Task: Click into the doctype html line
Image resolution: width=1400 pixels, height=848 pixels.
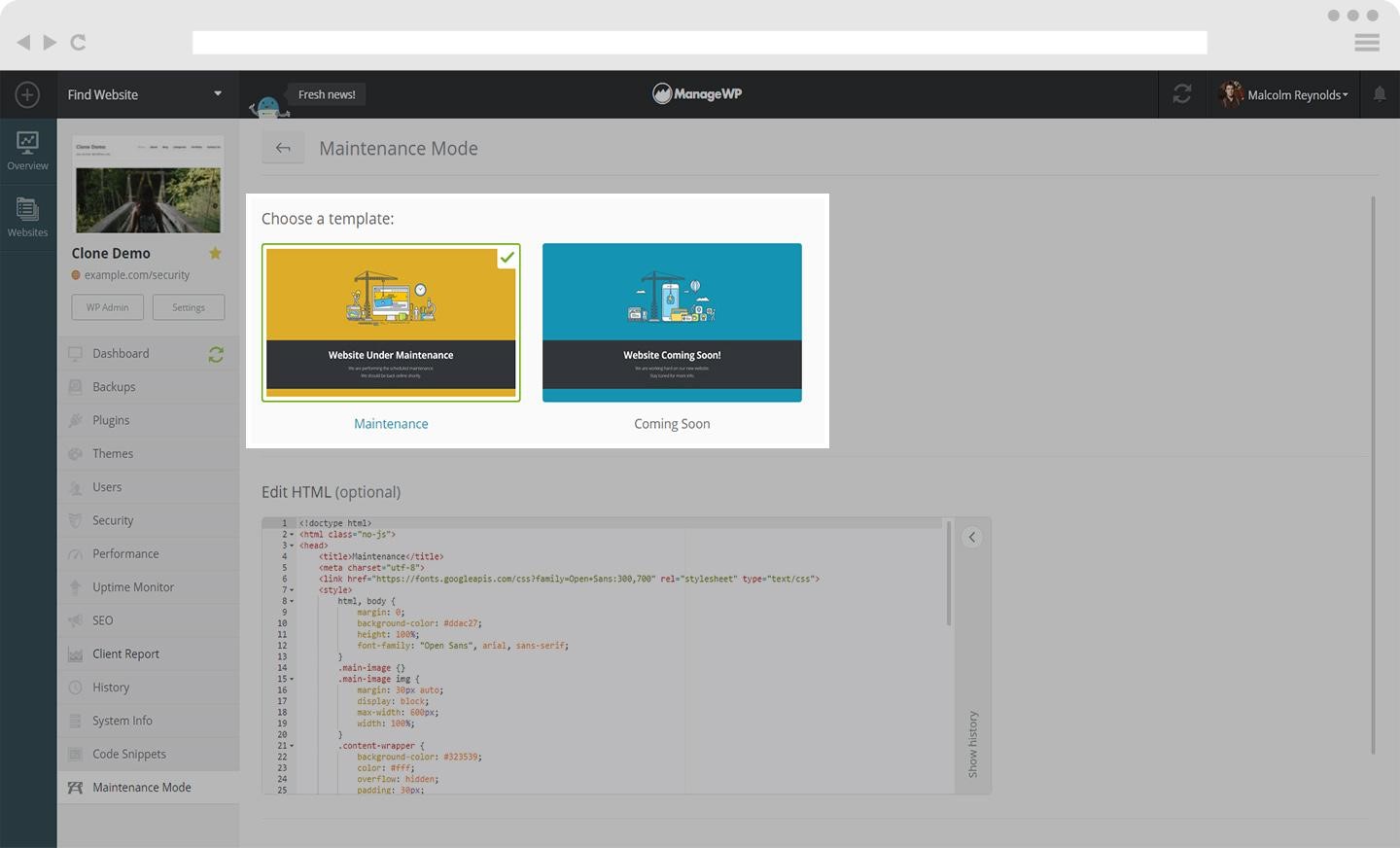Action: [x=334, y=523]
